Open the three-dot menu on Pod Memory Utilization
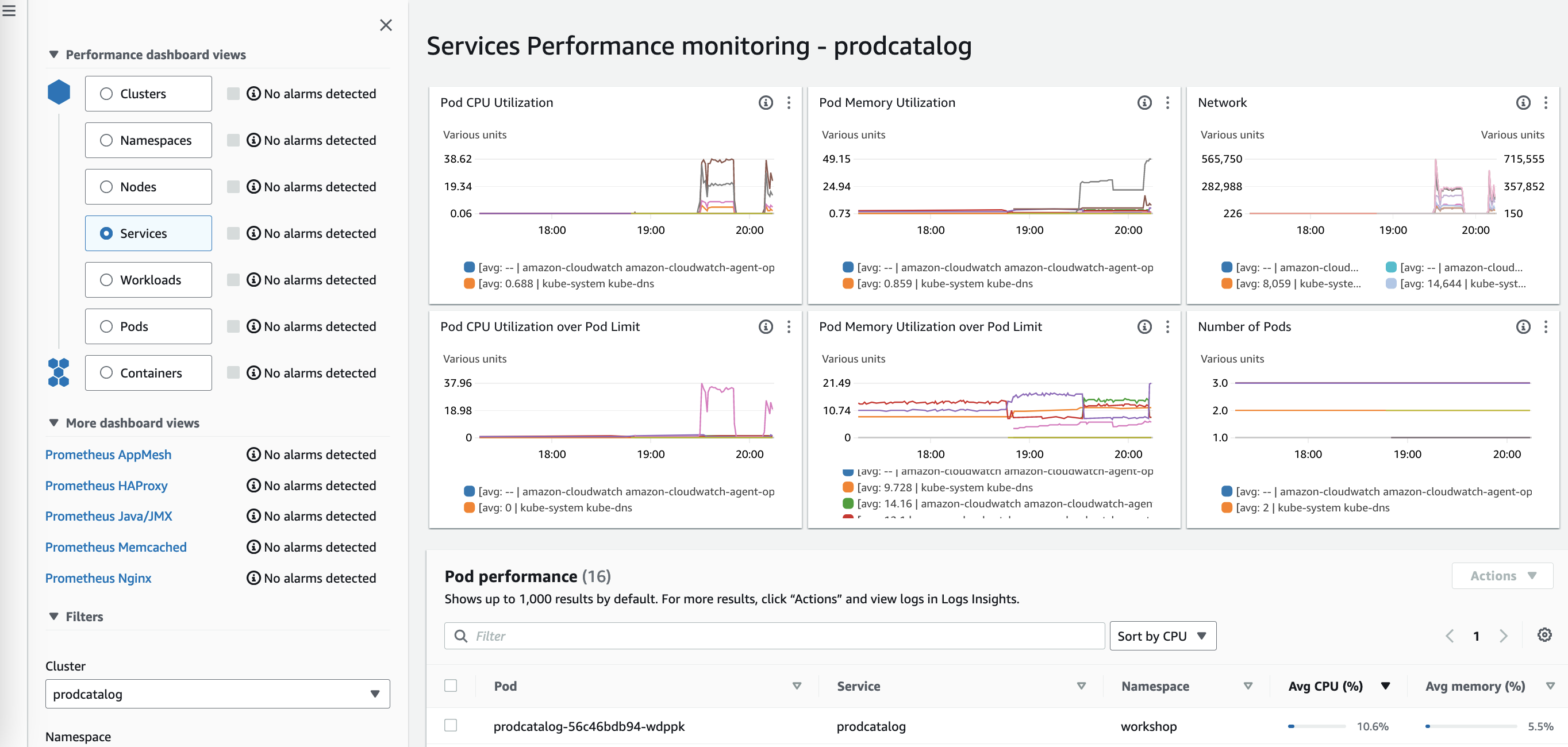The height and width of the screenshot is (747, 1568). coord(1167,103)
